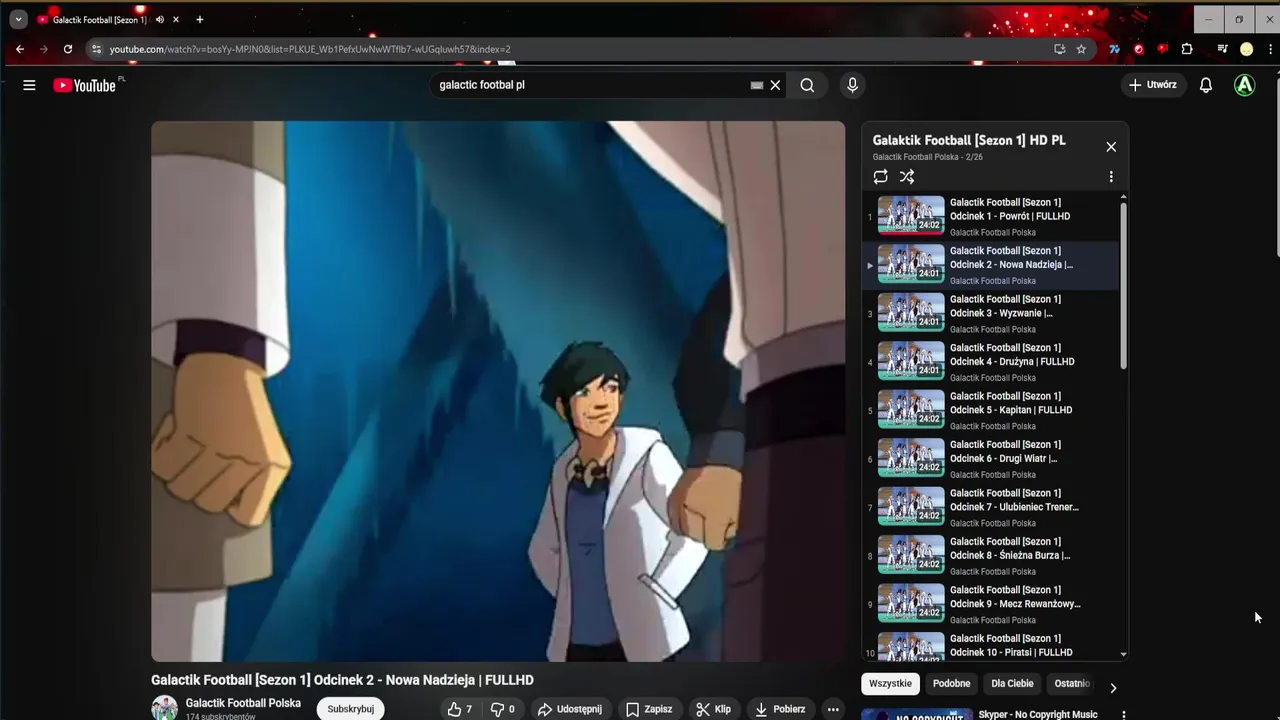The width and height of the screenshot is (1280, 720).
Task: Select Odcinek 4 - Drużyna in playlist
Action: pyautogui.click(x=990, y=362)
